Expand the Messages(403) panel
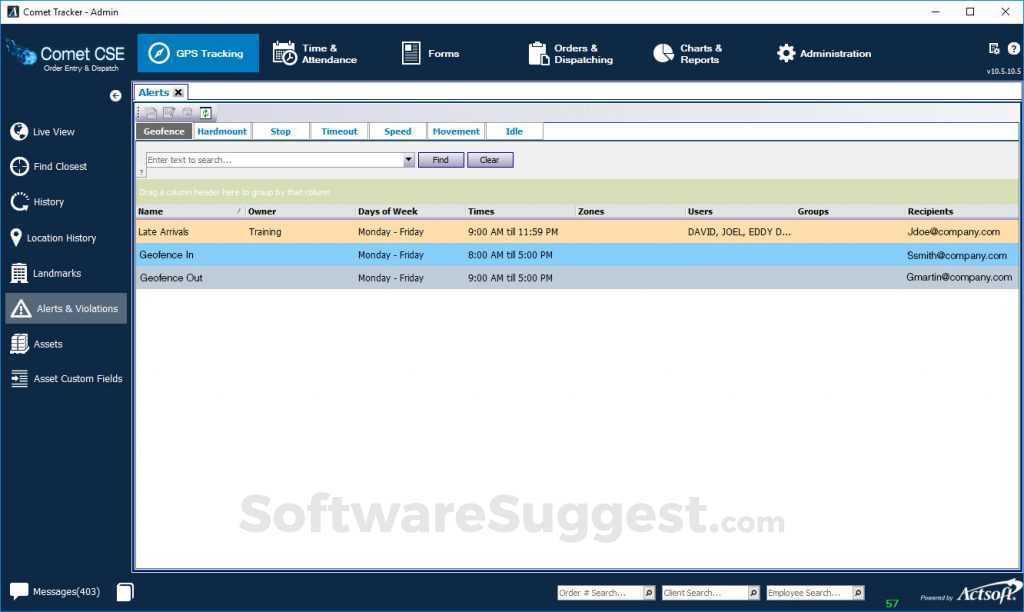 tap(64, 591)
